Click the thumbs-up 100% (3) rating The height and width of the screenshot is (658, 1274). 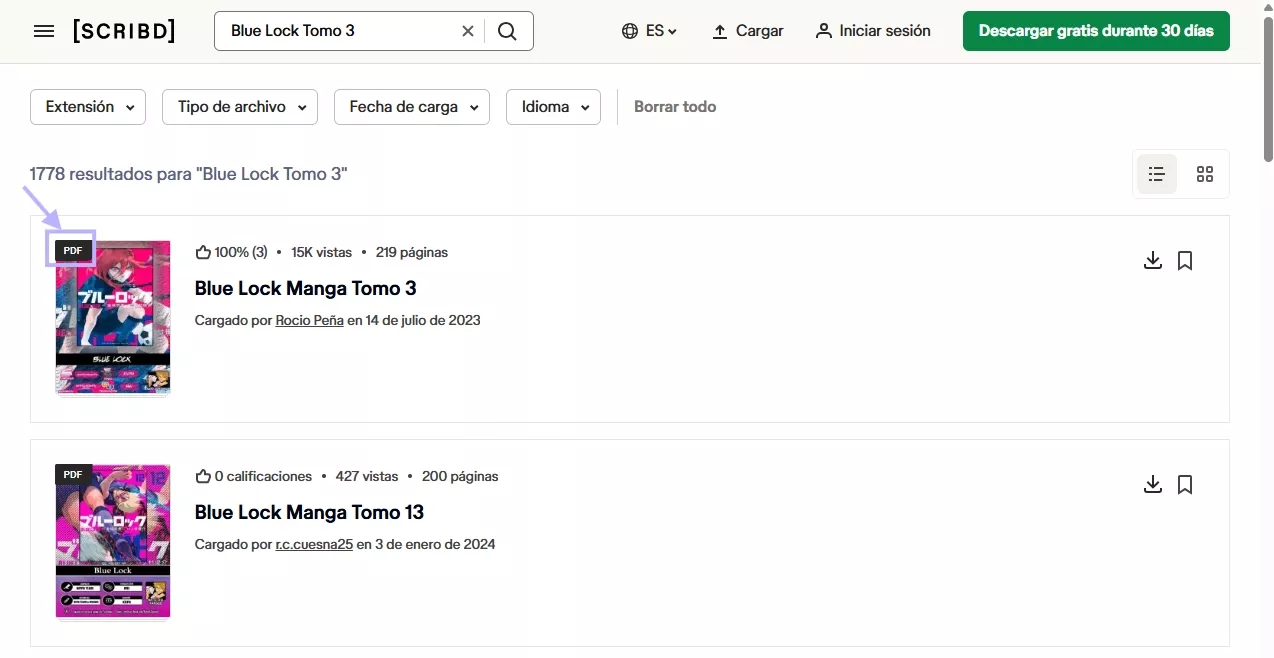point(231,252)
